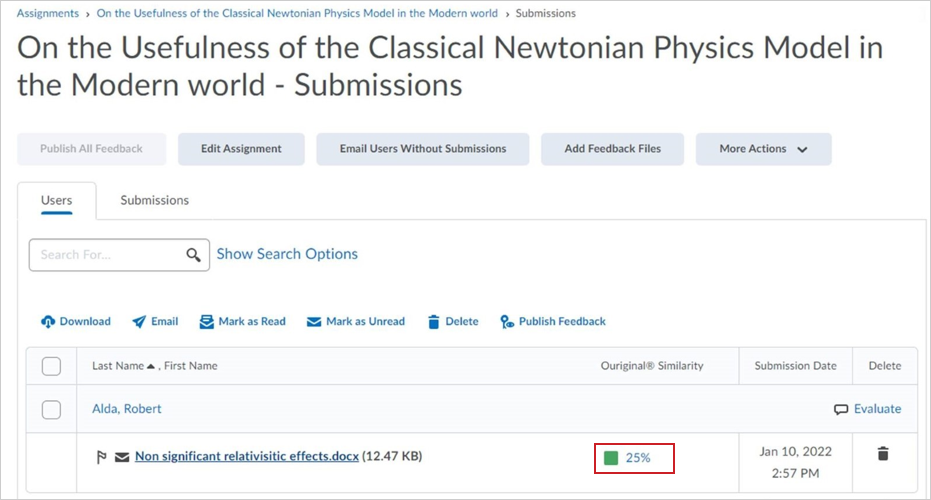Switch to the Submissions tab
The height and width of the screenshot is (500, 931).
(154, 200)
